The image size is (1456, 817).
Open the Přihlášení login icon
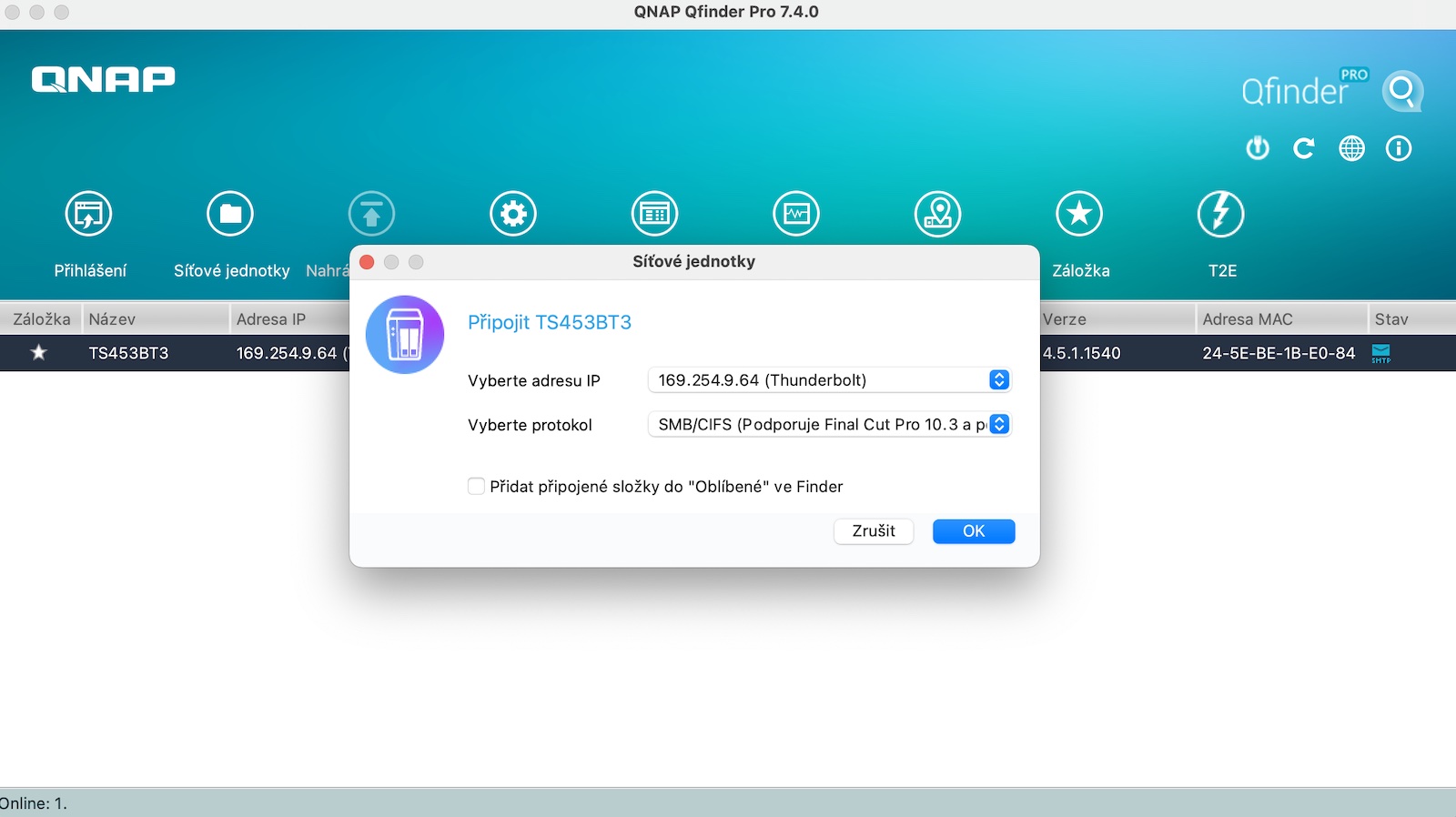(88, 214)
